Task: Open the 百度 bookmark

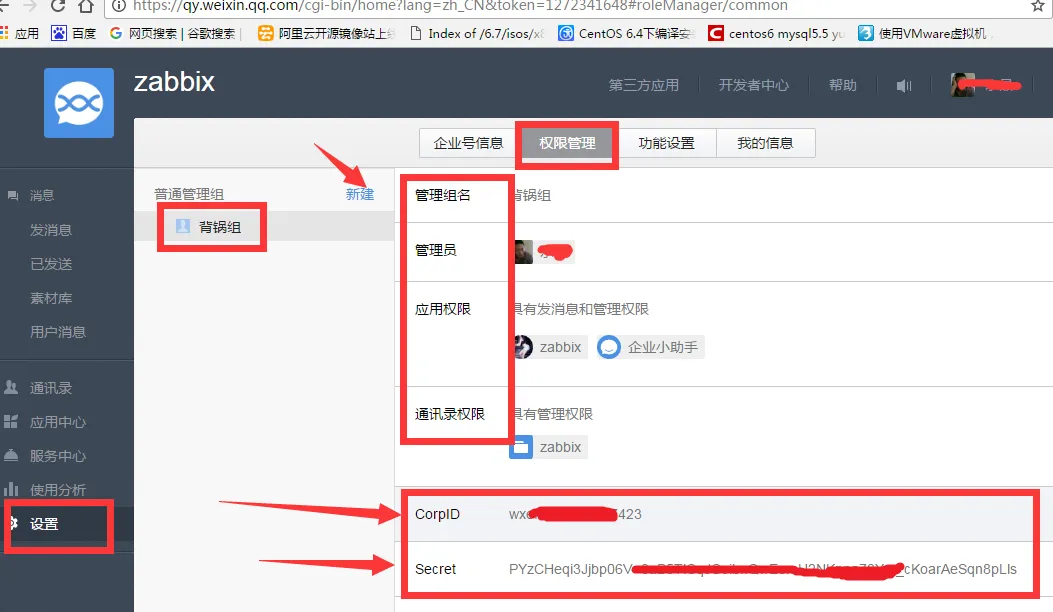Action: point(73,33)
